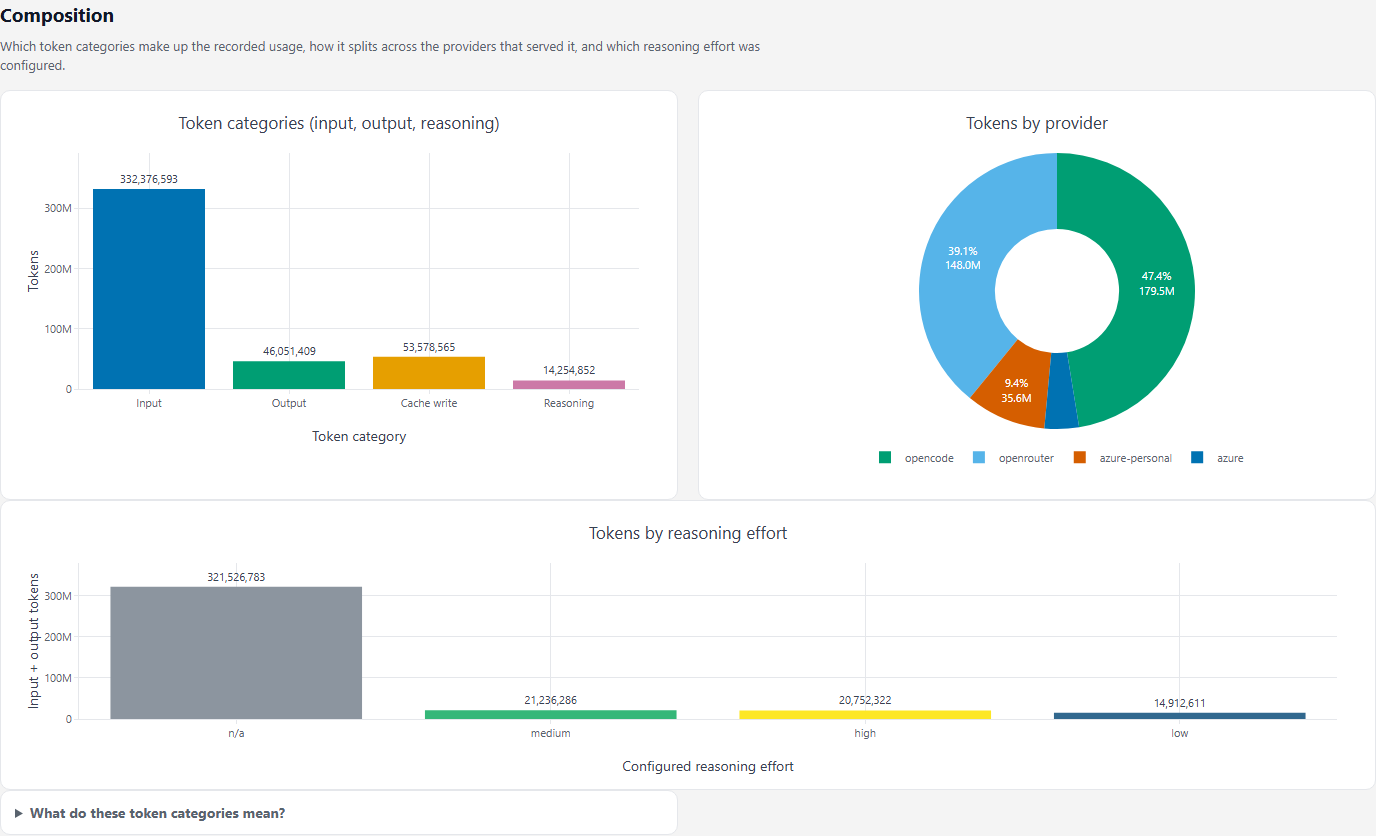Click the green opencode legend swatch
This screenshot has height=836, width=1376.
(x=885, y=458)
